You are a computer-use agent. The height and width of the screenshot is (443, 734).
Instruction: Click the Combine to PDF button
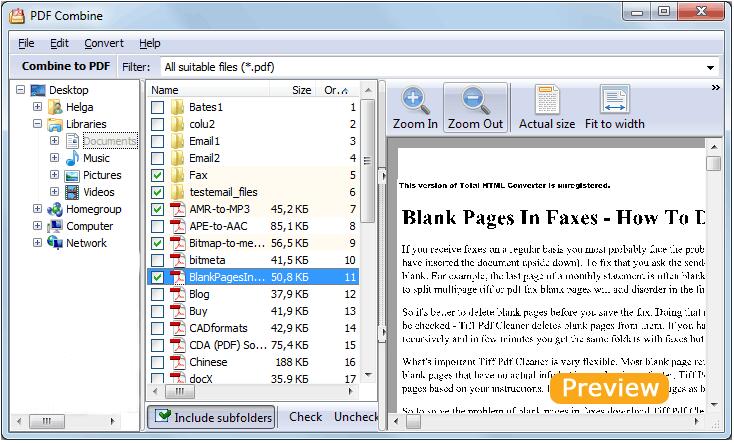point(66,66)
